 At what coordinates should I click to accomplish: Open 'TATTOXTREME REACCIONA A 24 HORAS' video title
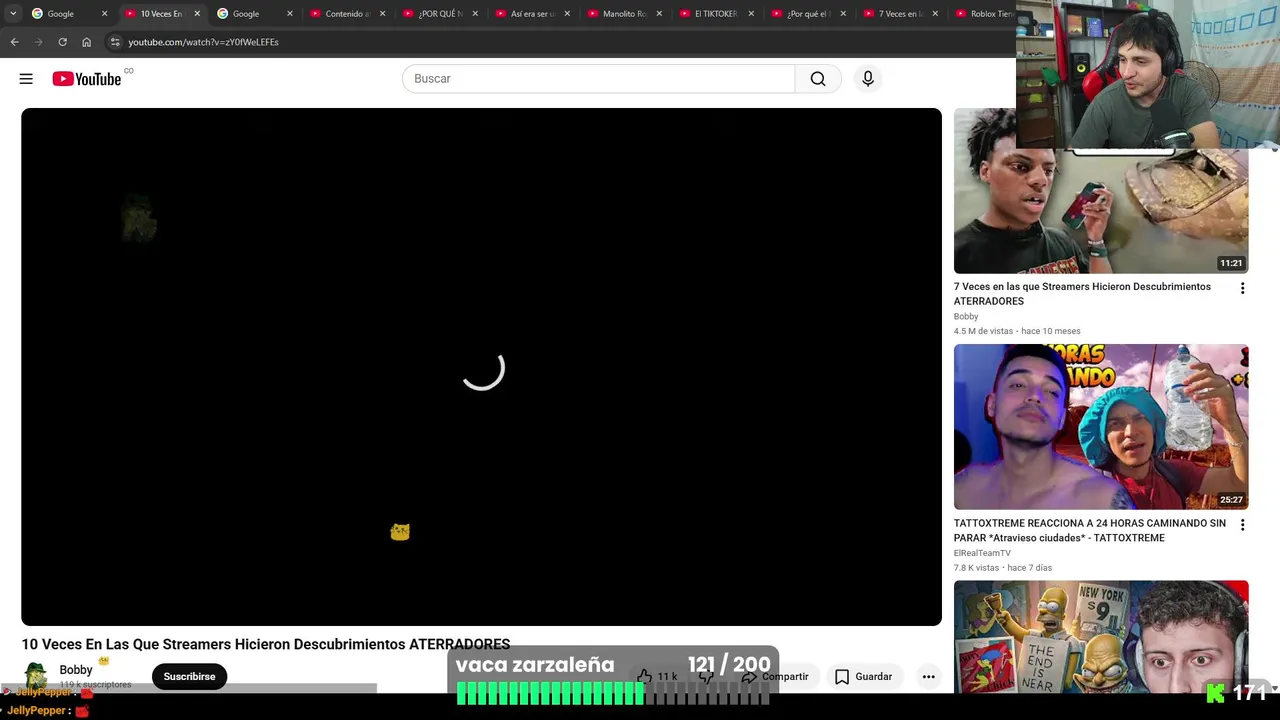1089,531
